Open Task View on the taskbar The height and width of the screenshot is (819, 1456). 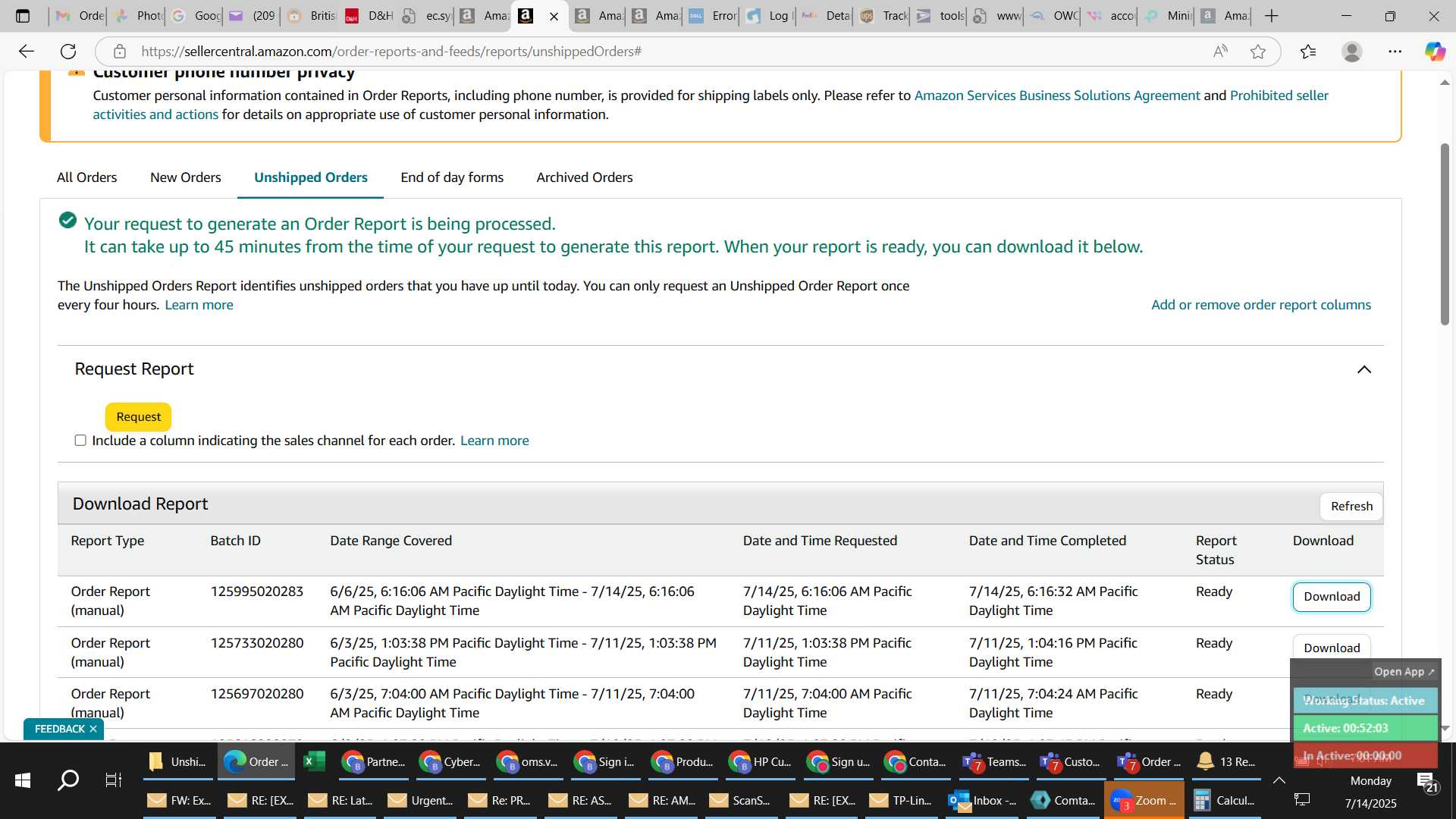(114, 780)
